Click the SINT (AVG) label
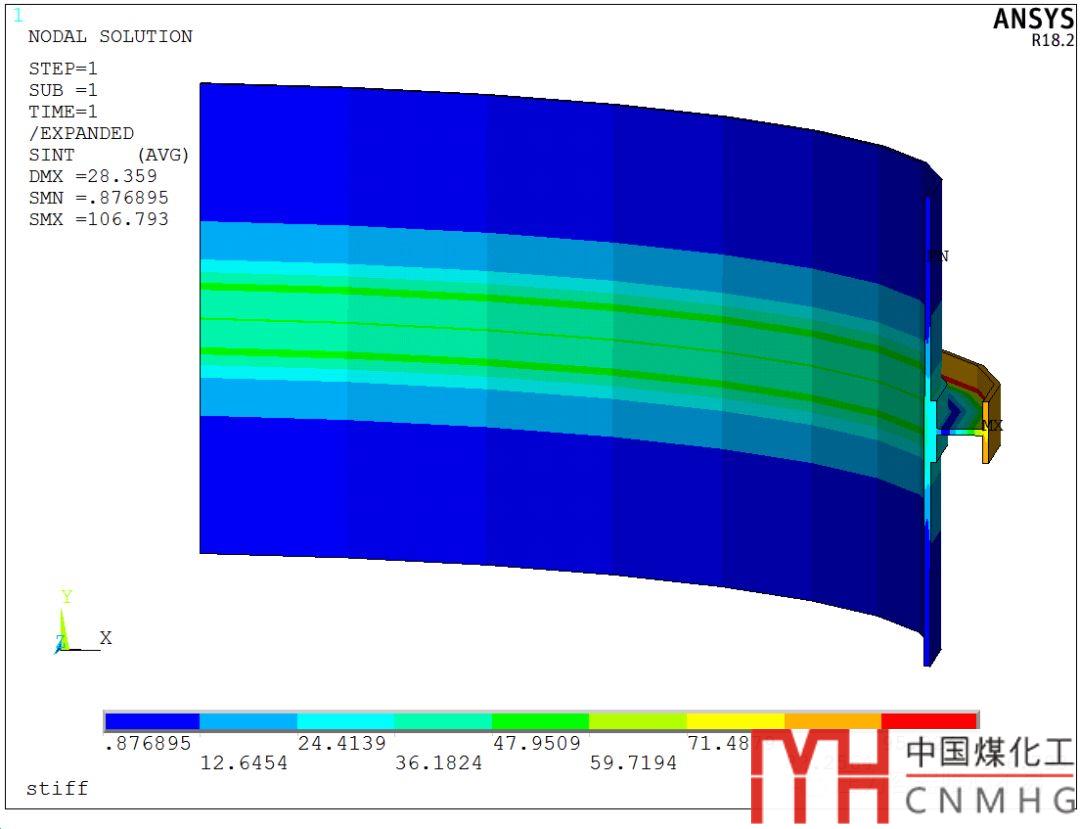 coord(108,155)
